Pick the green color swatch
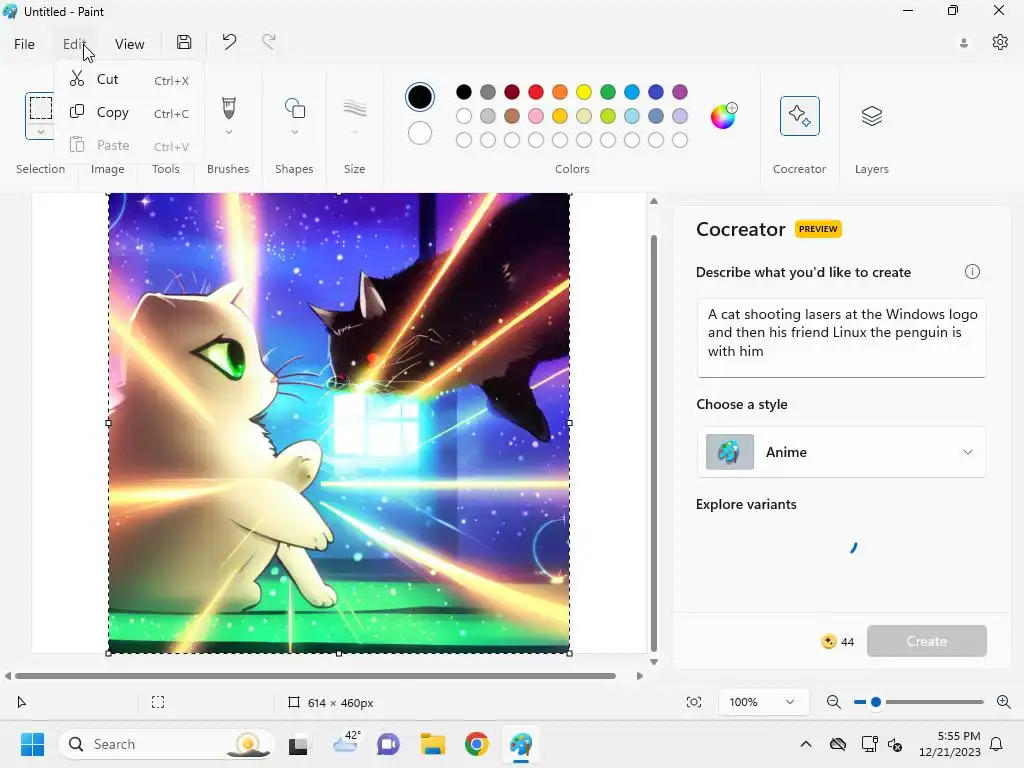 click(x=608, y=92)
